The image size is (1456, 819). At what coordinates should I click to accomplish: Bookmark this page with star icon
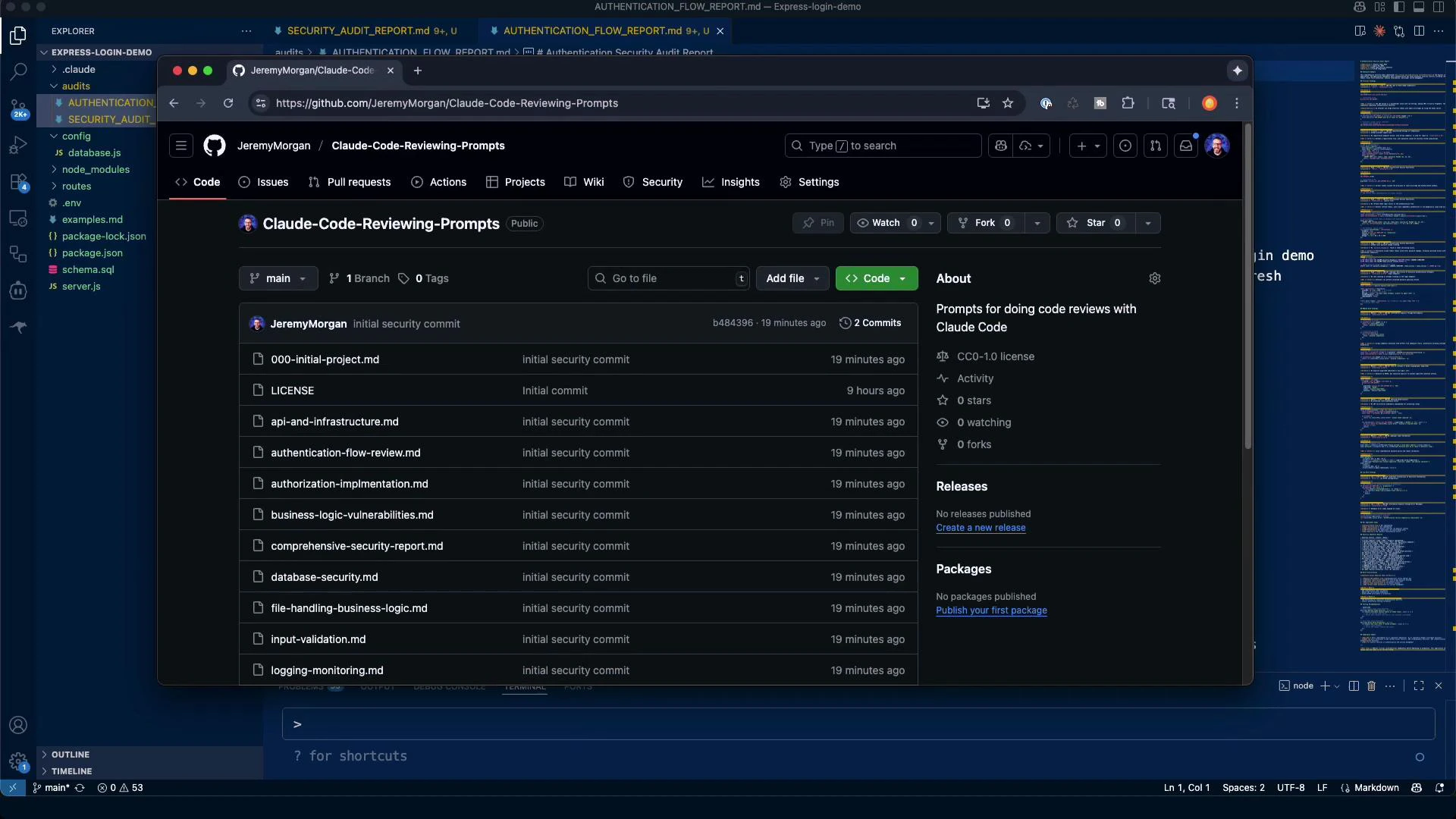(x=1008, y=103)
